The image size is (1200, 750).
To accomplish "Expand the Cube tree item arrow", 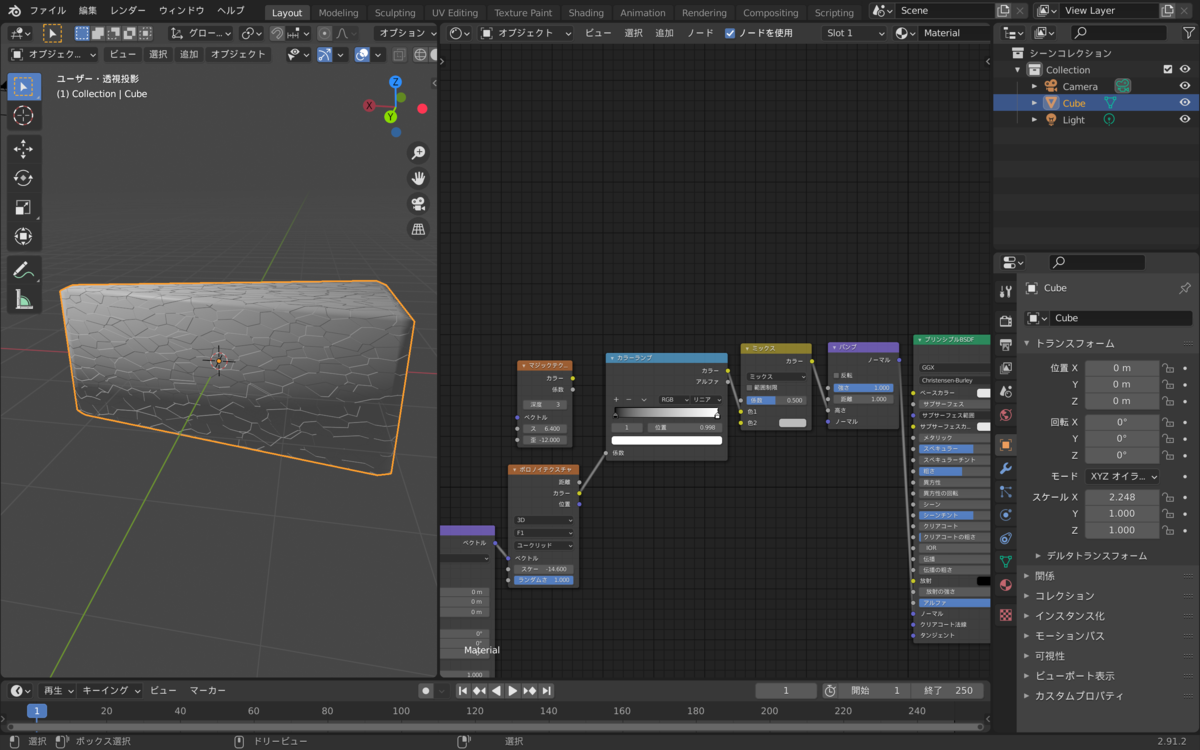I will (x=1035, y=103).
